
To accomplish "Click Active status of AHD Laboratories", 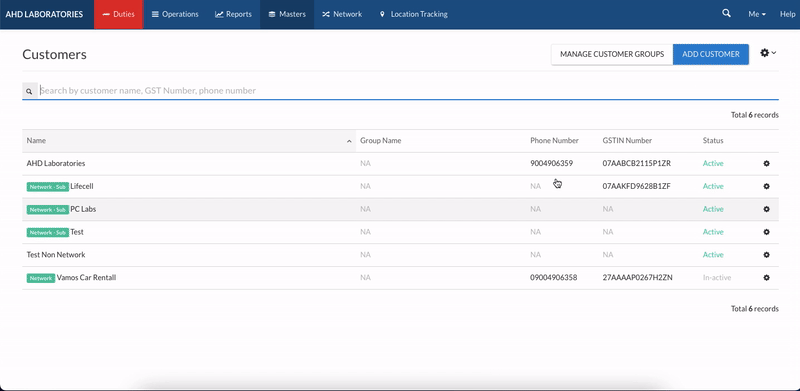I will 713,163.
